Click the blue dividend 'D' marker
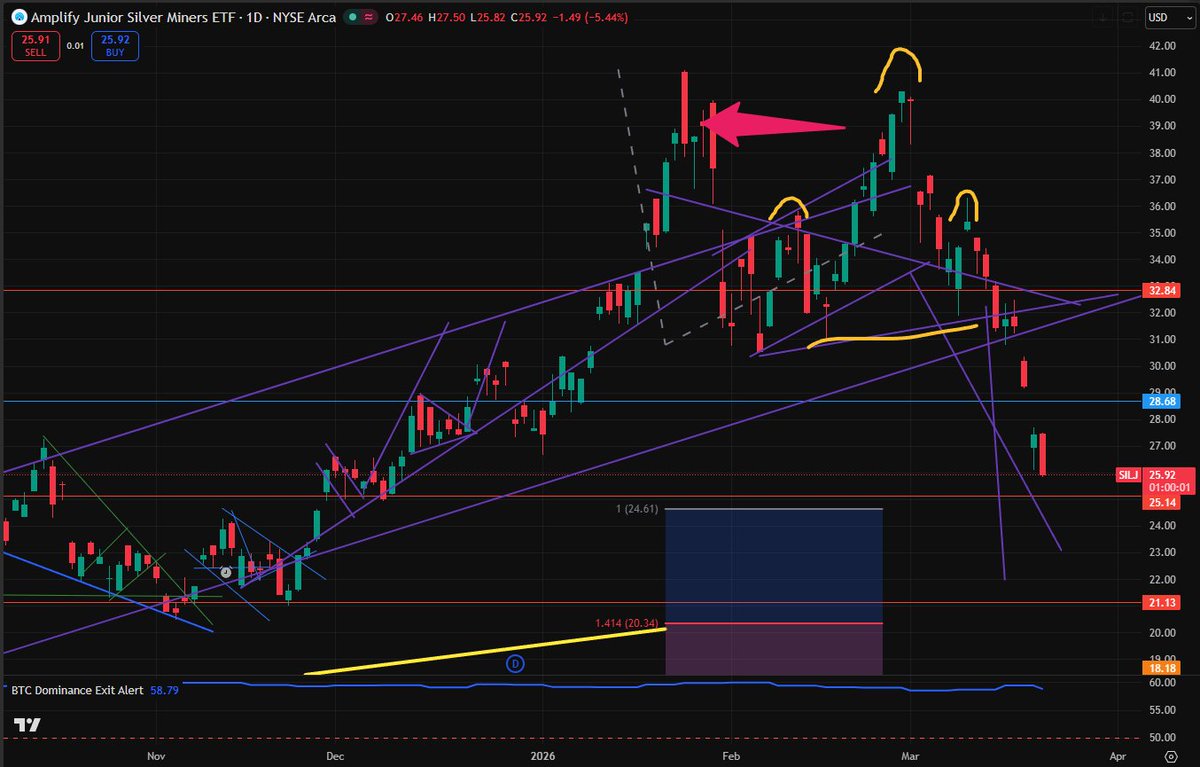Viewport: 1200px width, 767px height. [x=516, y=662]
